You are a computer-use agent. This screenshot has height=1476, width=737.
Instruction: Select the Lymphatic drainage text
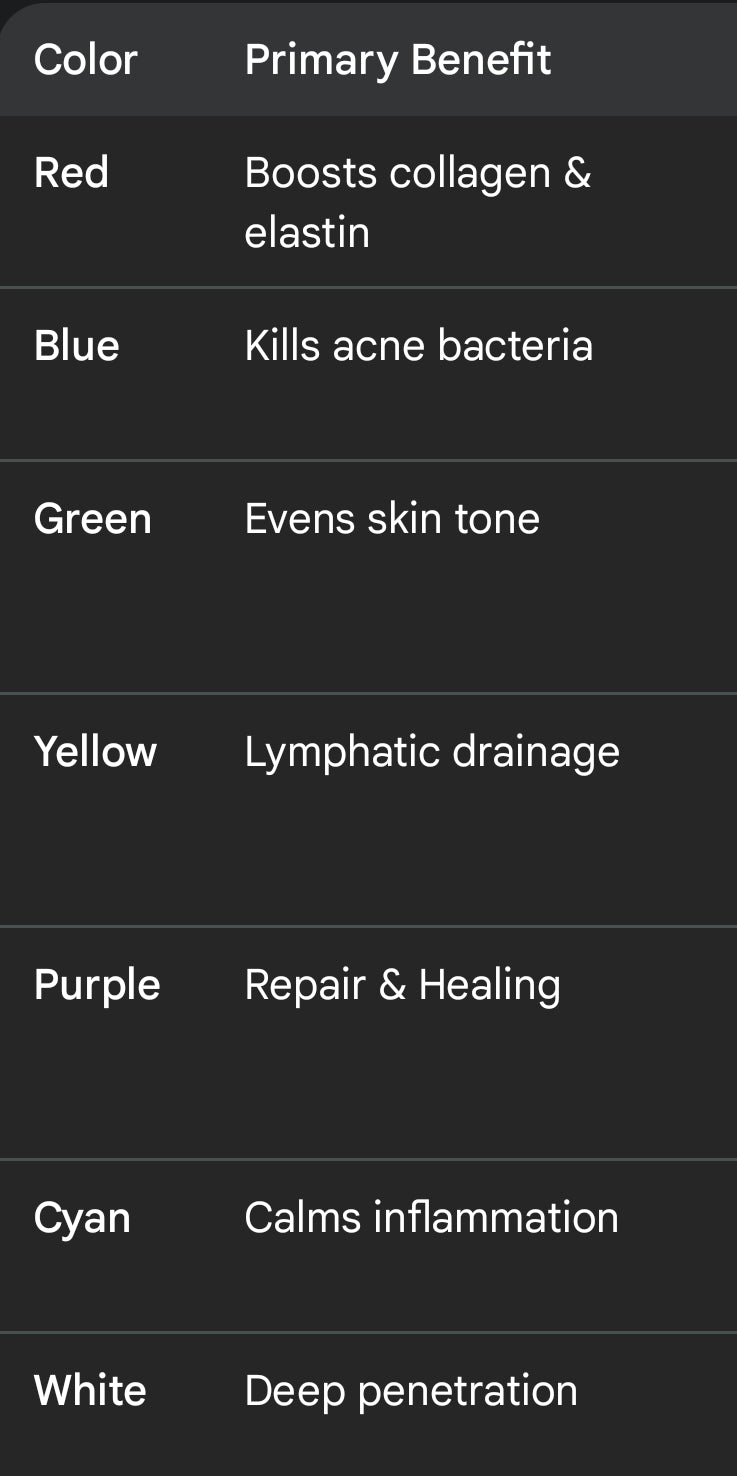(432, 753)
